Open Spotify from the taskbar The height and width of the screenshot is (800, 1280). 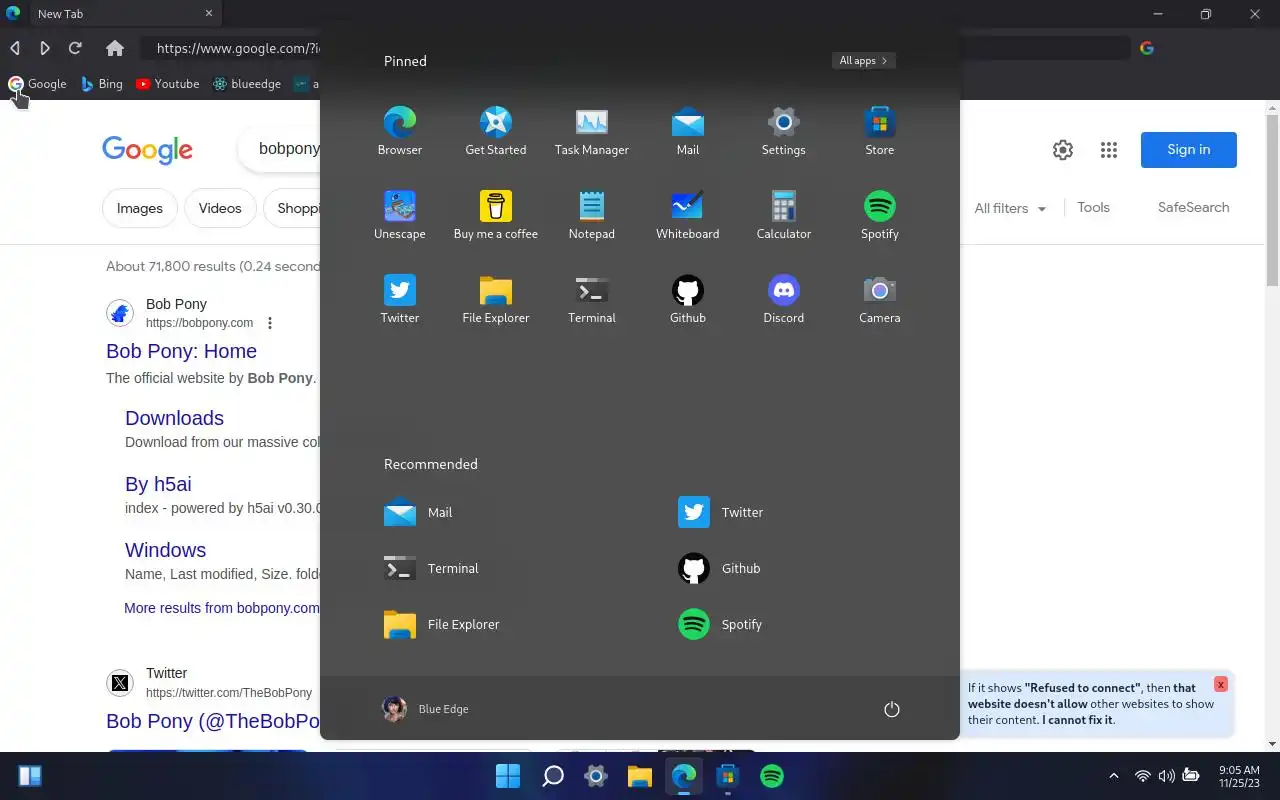point(772,776)
